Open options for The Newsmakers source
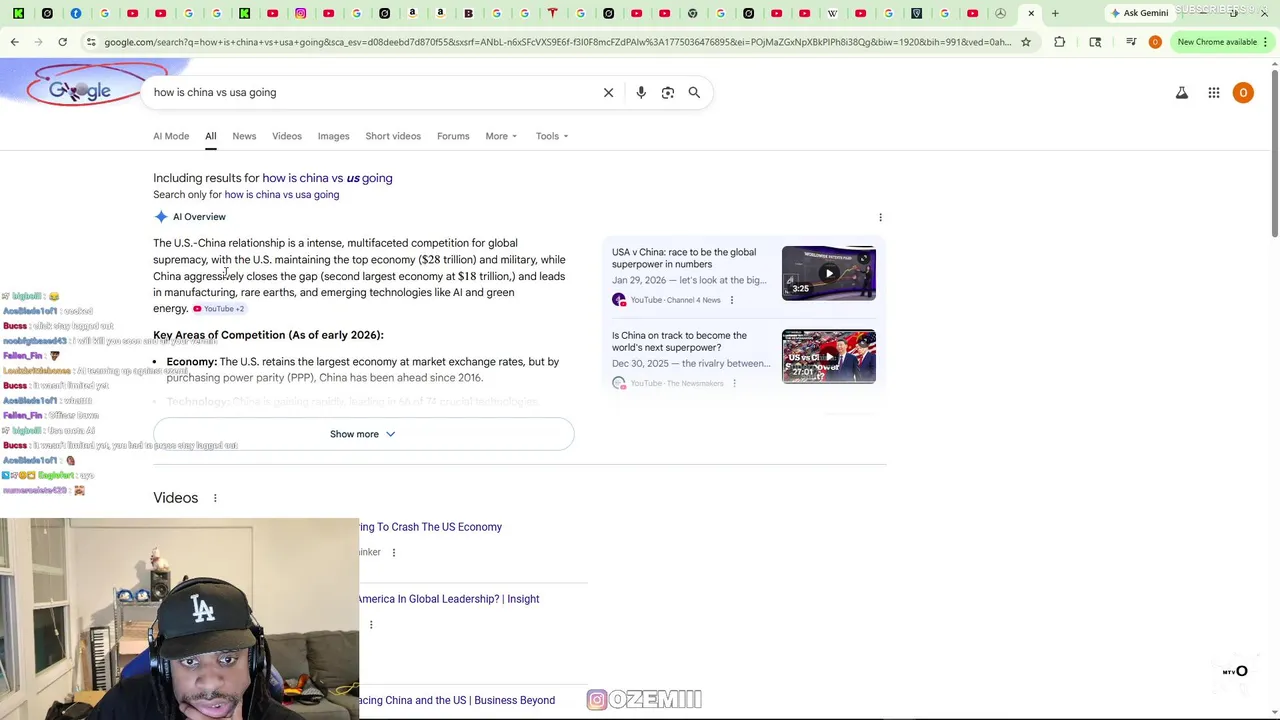Image resolution: width=1280 pixels, height=720 pixels. 734,383
